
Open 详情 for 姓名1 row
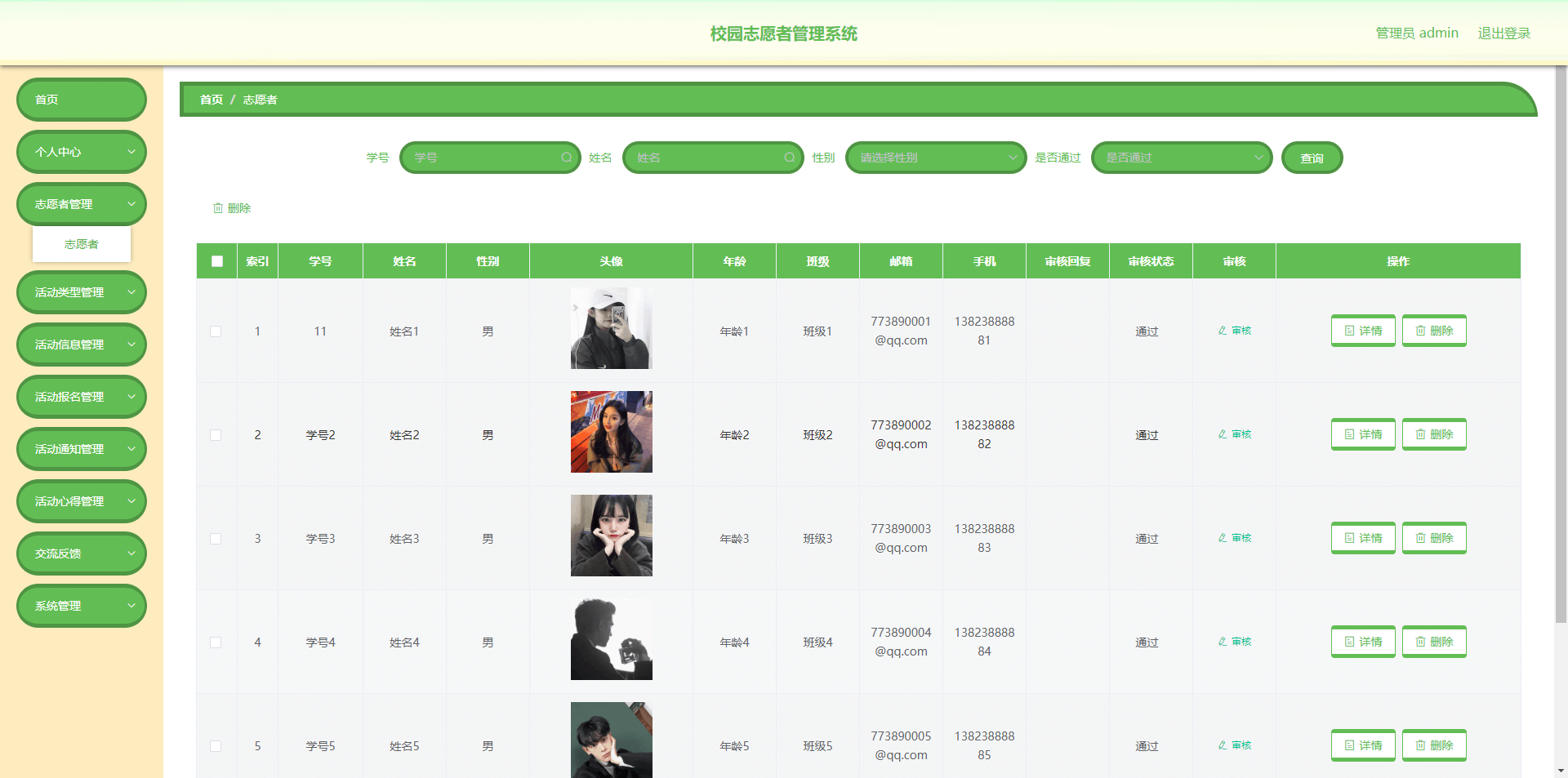pyautogui.click(x=1363, y=331)
